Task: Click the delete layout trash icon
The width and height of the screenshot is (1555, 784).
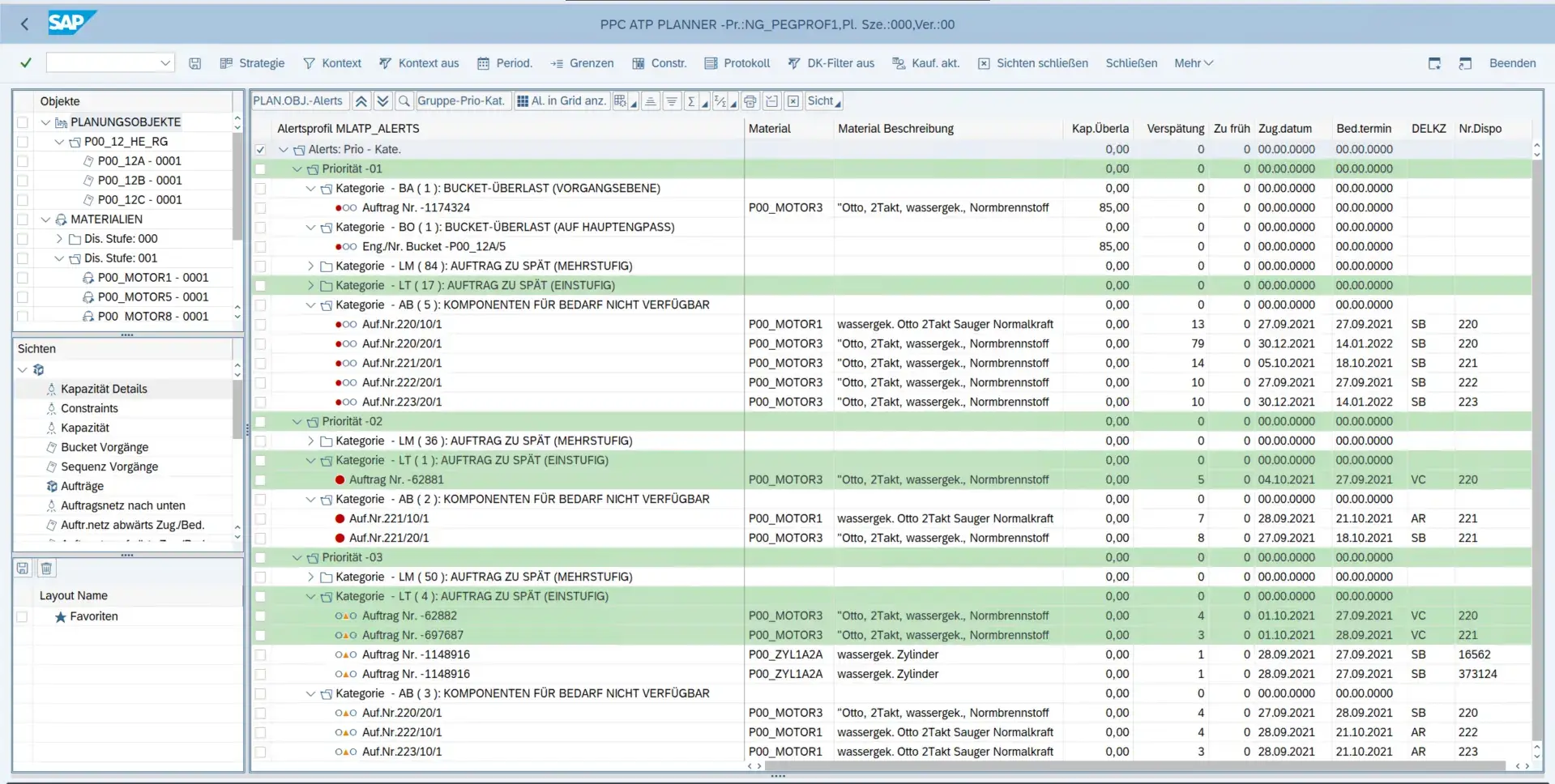Action: (x=46, y=569)
